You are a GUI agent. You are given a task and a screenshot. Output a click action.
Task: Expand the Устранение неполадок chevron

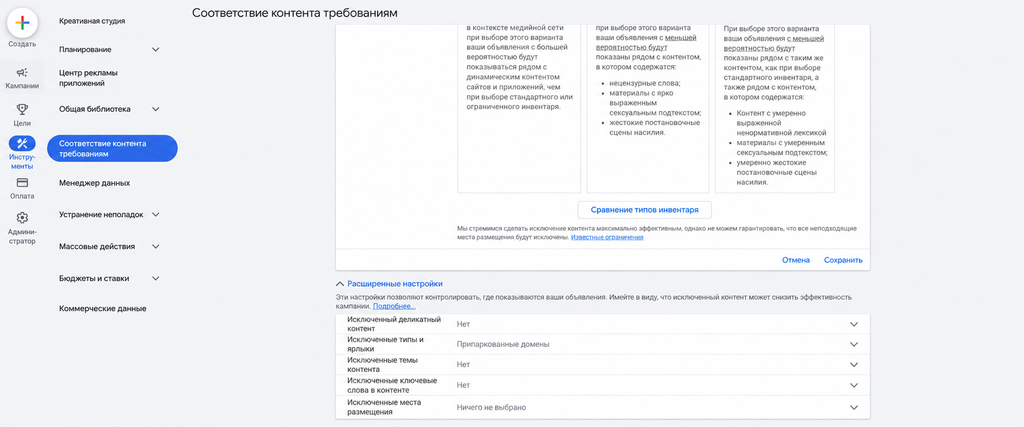[155, 215]
